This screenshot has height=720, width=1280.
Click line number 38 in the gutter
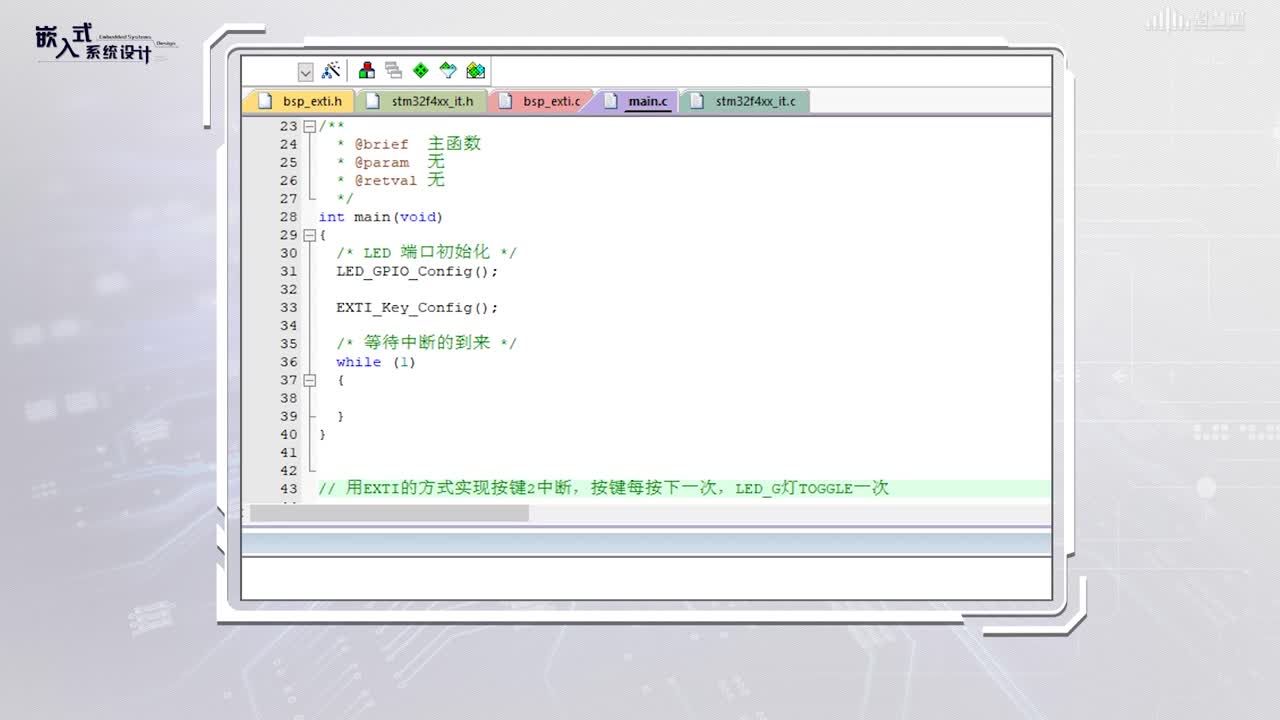point(288,398)
